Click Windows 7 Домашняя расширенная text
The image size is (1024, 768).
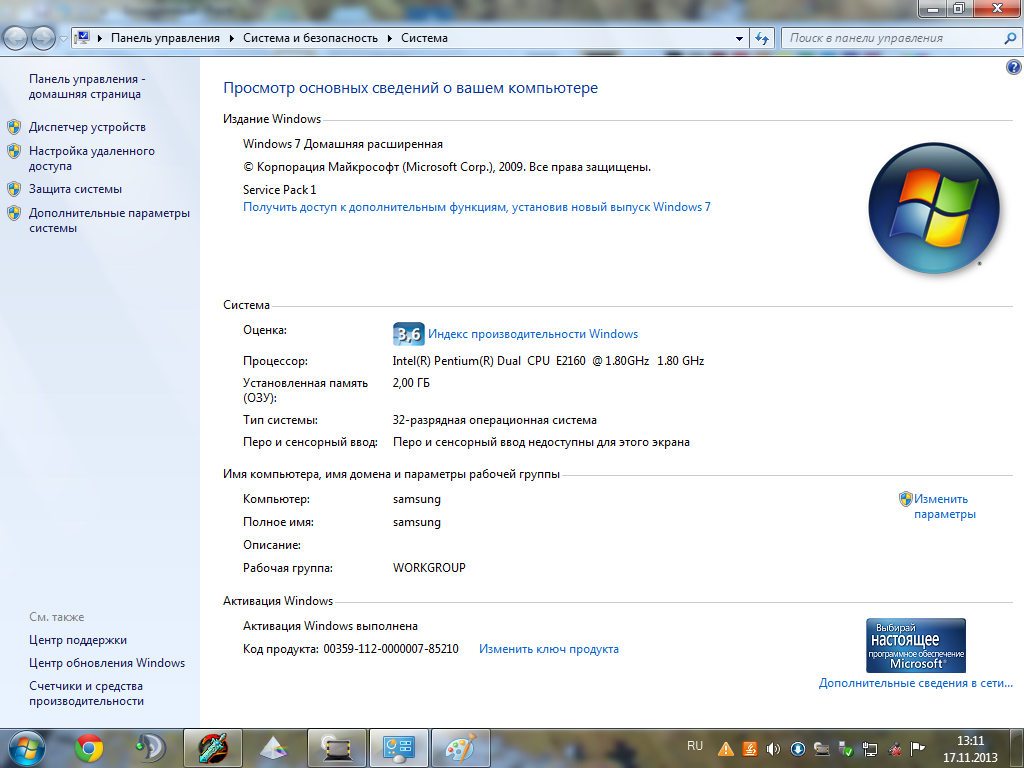(x=343, y=144)
